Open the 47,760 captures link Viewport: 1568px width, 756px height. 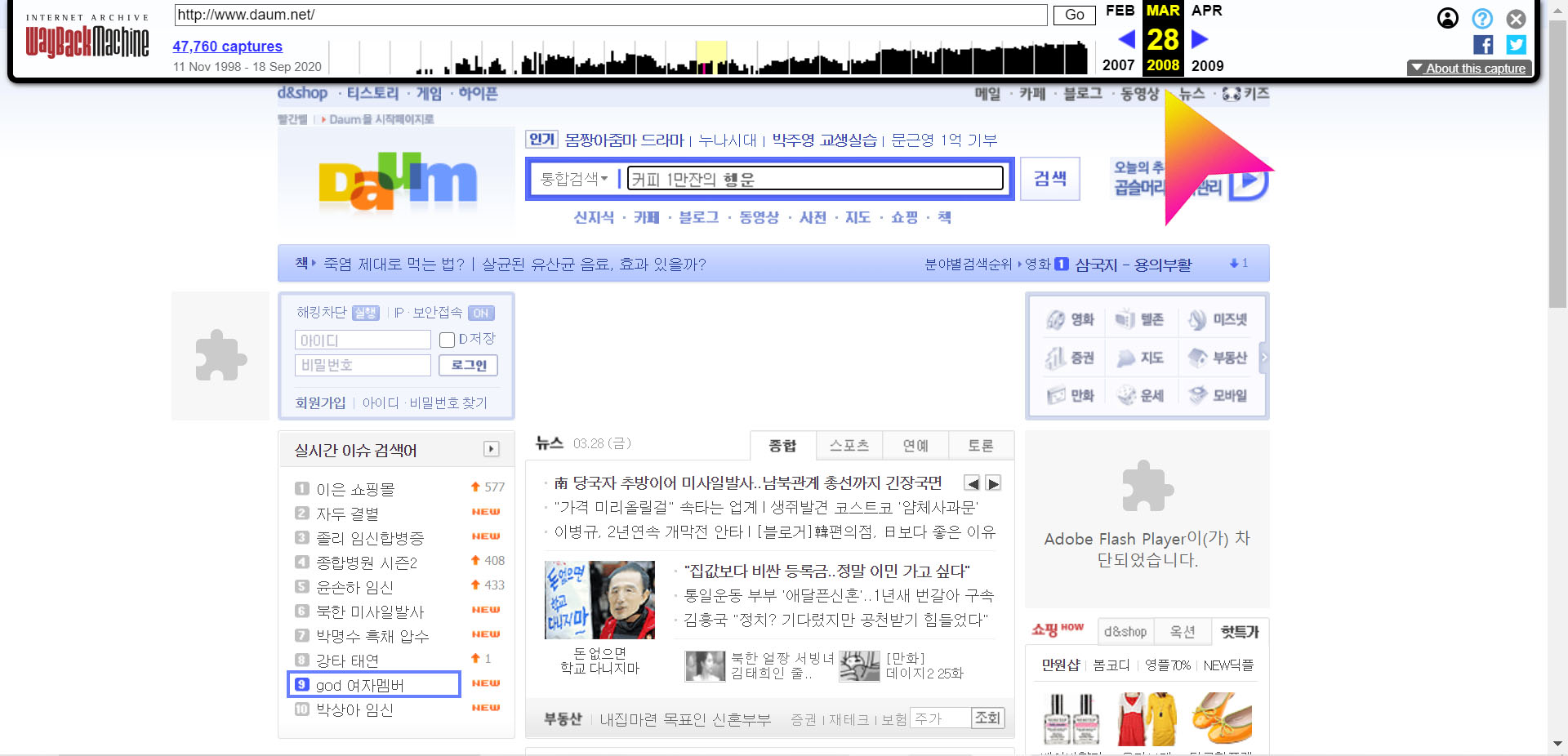point(227,47)
